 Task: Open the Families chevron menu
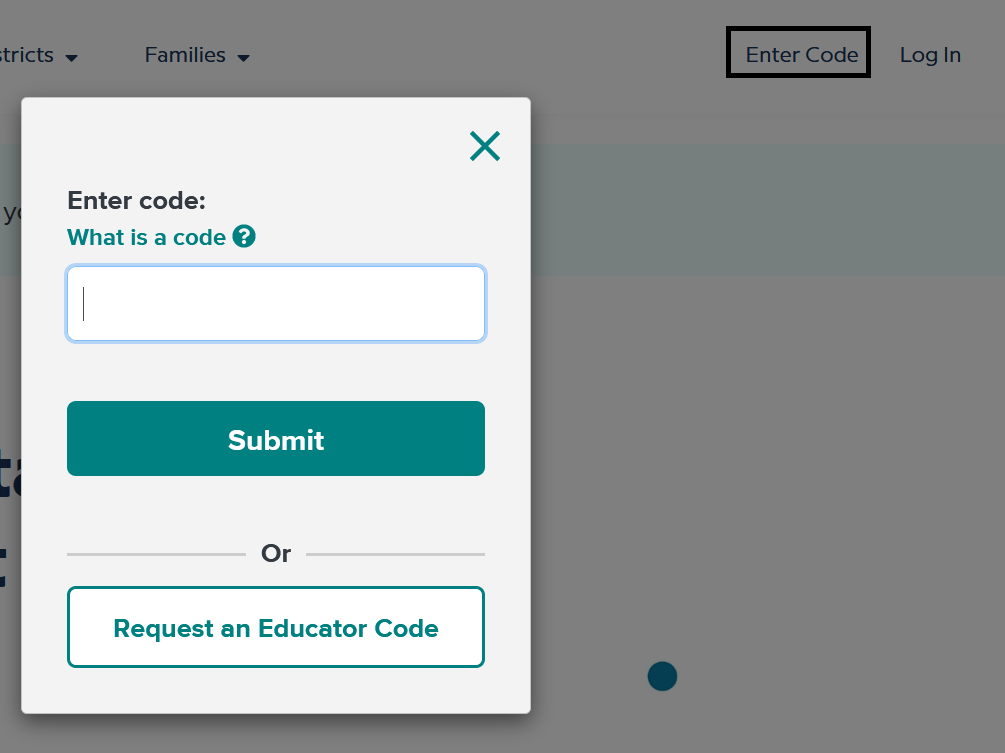[x=244, y=57]
